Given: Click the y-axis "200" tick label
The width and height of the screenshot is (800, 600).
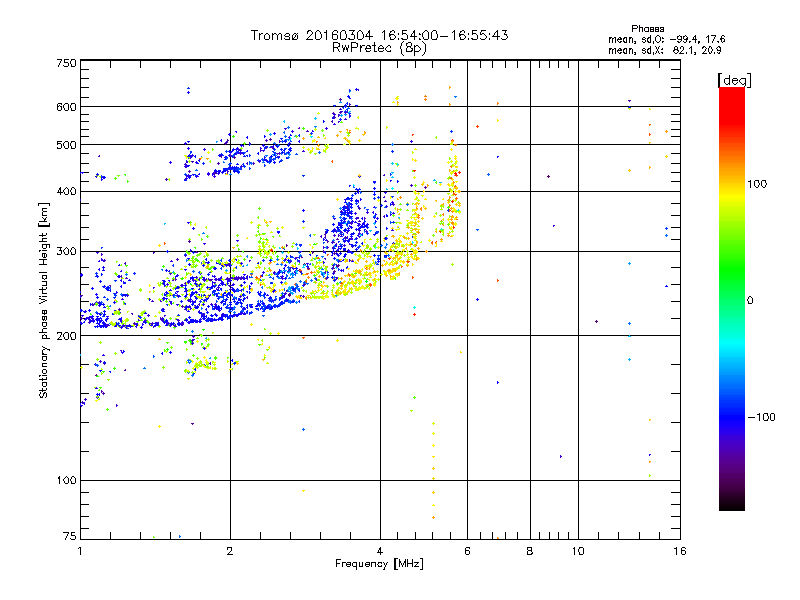Looking at the screenshot, I should tap(66, 336).
